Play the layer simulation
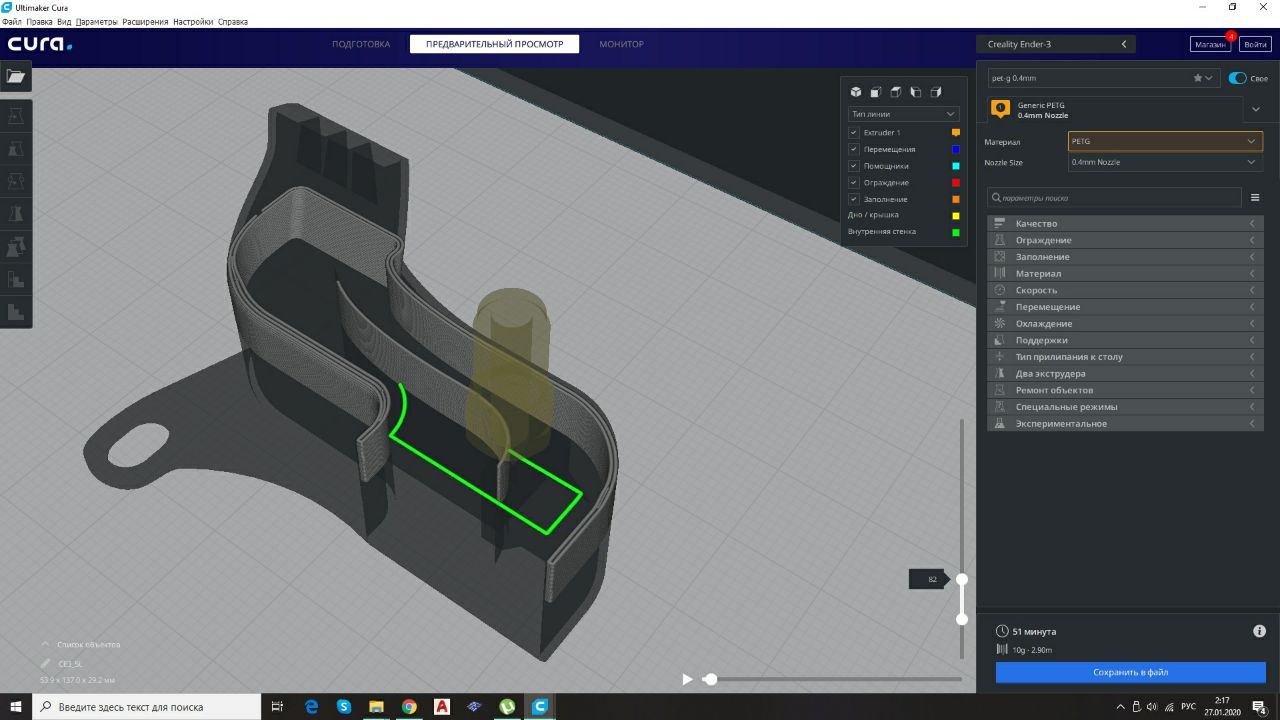1280x720 pixels. tap(687, 679)
